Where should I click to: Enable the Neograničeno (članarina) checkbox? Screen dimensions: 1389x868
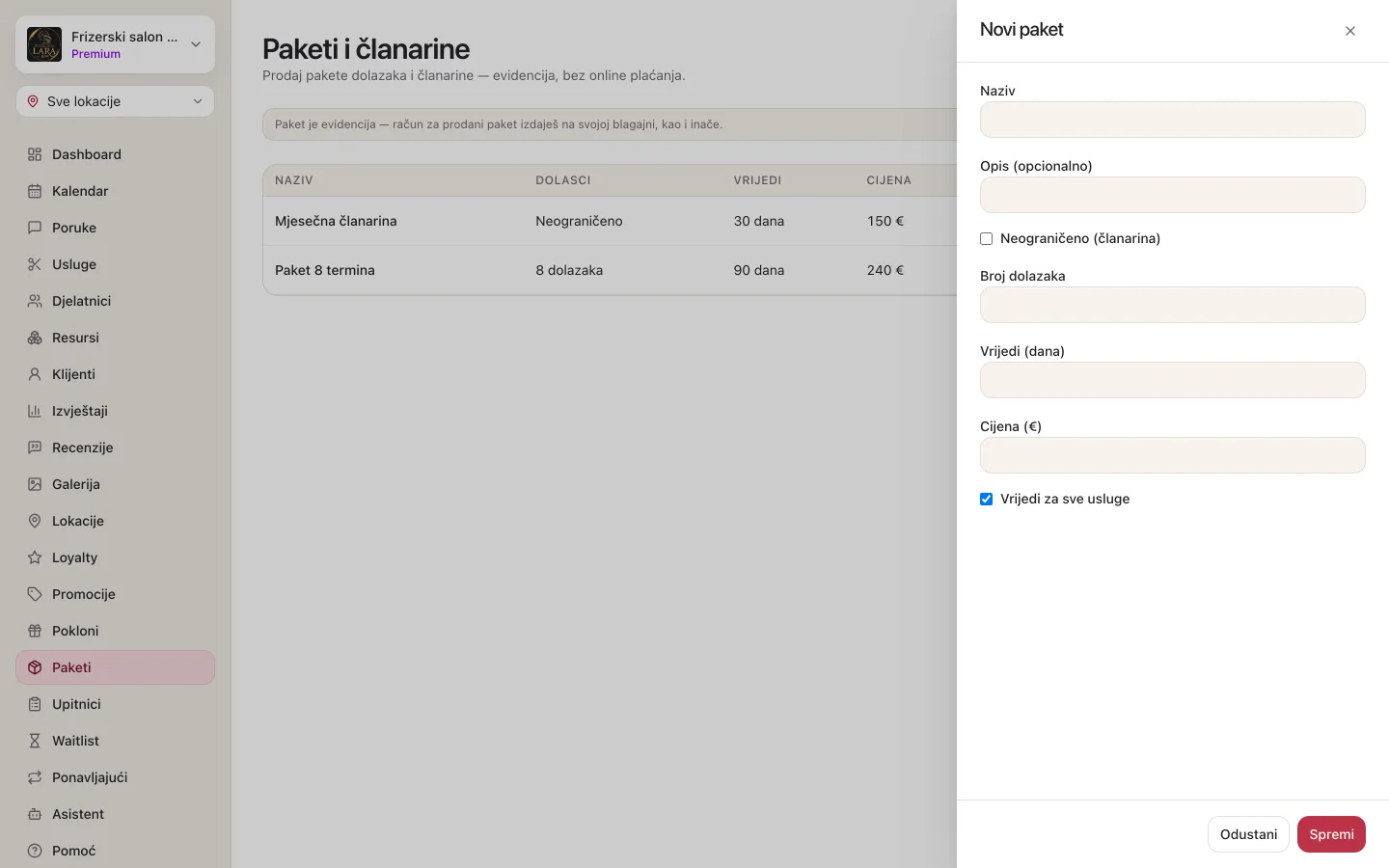point(986,238)
